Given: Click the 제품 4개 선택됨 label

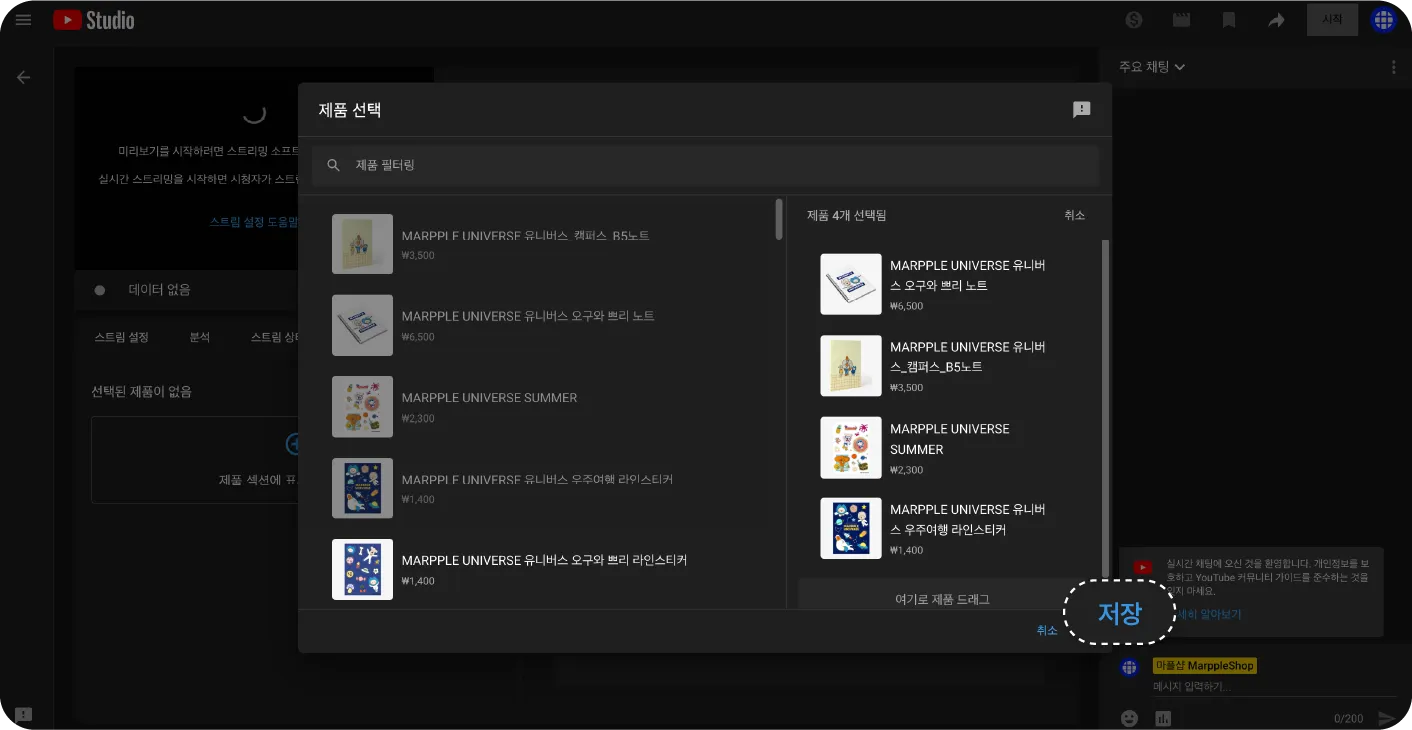Looking at the screenshot, I should (846, 215).
